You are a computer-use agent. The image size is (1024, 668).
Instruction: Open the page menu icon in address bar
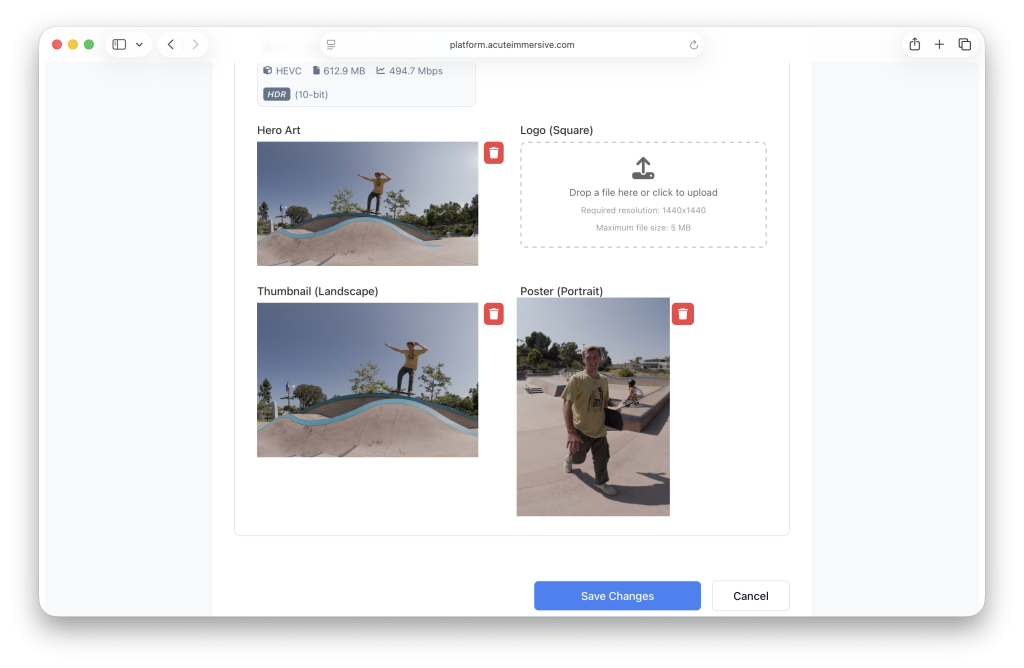[x=331, y=45]
